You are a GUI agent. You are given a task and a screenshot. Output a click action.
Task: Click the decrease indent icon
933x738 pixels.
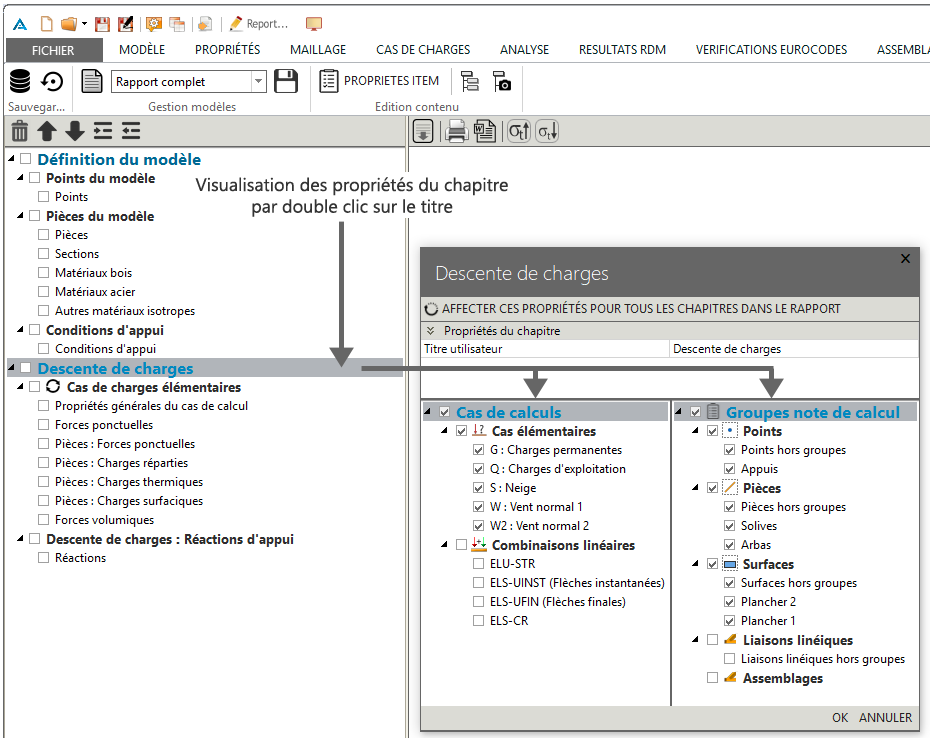pos(131,131)
